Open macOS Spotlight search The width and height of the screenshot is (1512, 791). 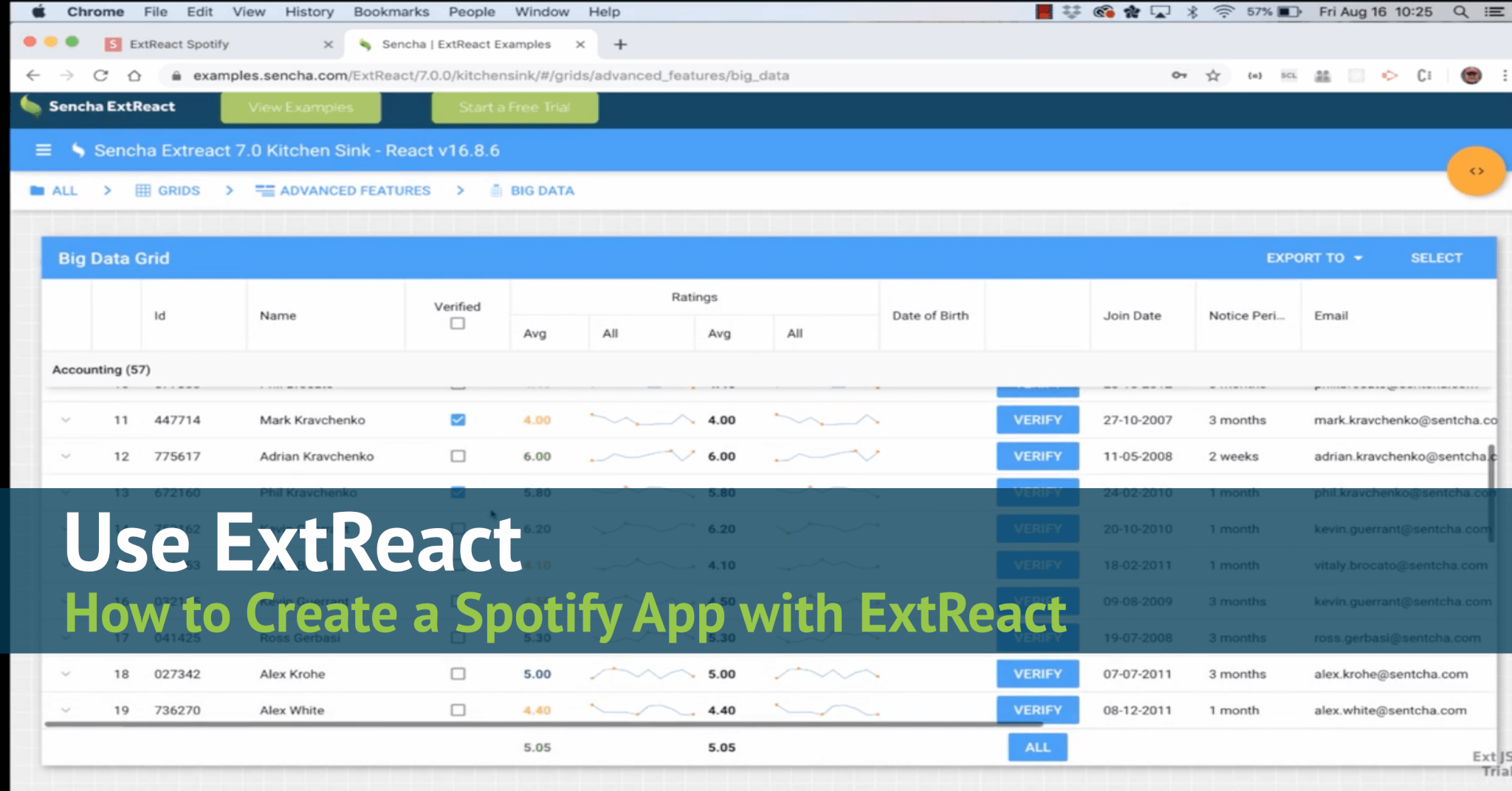[1460, 12]
